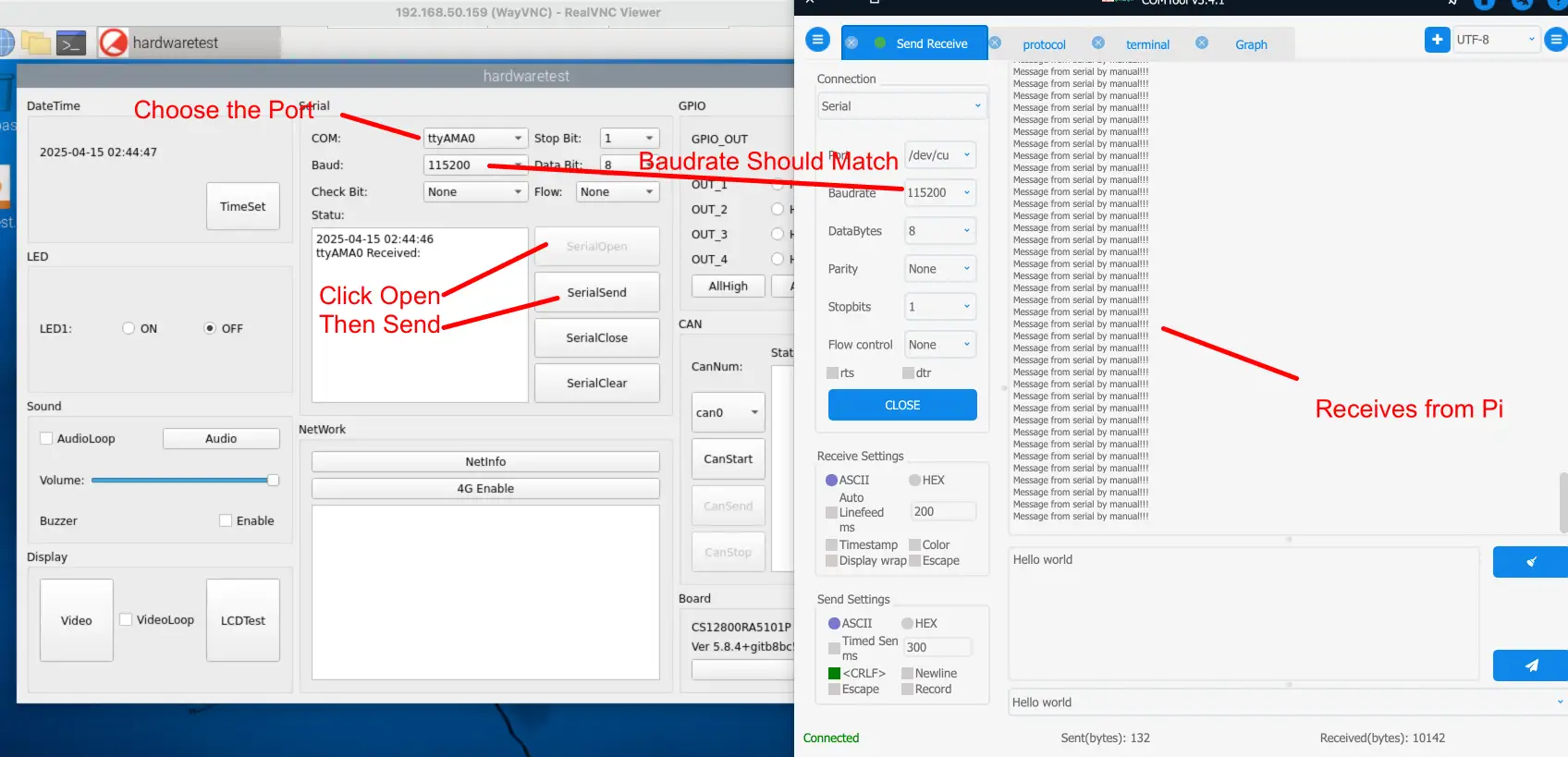
Task: Clear received data with broom button
Action: (1530, 562)
